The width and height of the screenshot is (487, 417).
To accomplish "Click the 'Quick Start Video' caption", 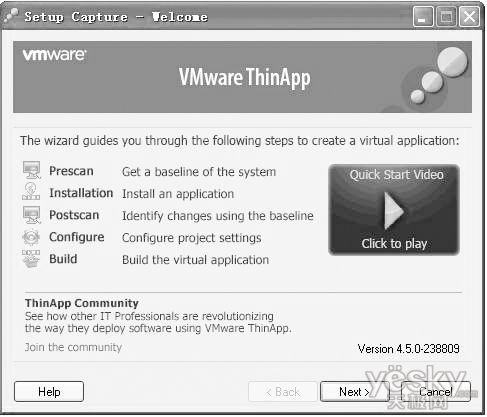I will (397, 175).
